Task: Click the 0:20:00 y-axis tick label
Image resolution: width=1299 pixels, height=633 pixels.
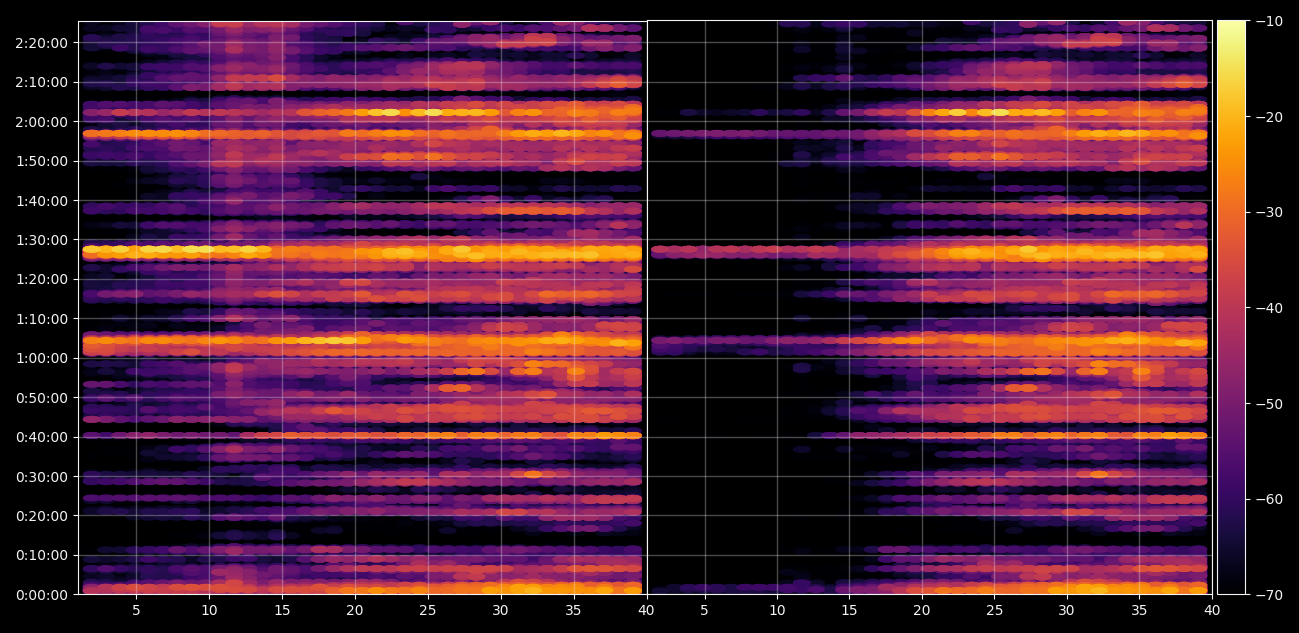Action: pyautogui.click(x=42, y=516)
